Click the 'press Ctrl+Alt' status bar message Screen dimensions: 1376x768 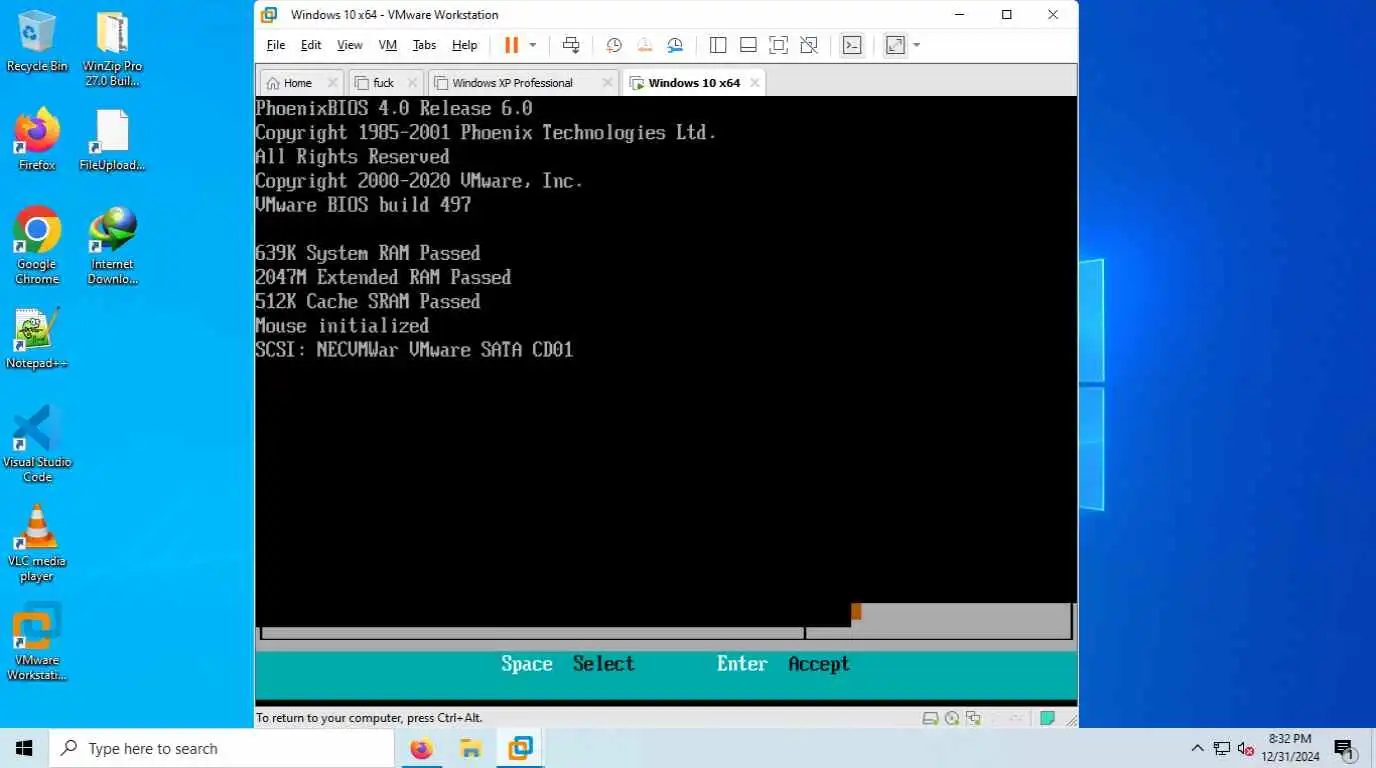pyautogui.click(x=369, y=718)
